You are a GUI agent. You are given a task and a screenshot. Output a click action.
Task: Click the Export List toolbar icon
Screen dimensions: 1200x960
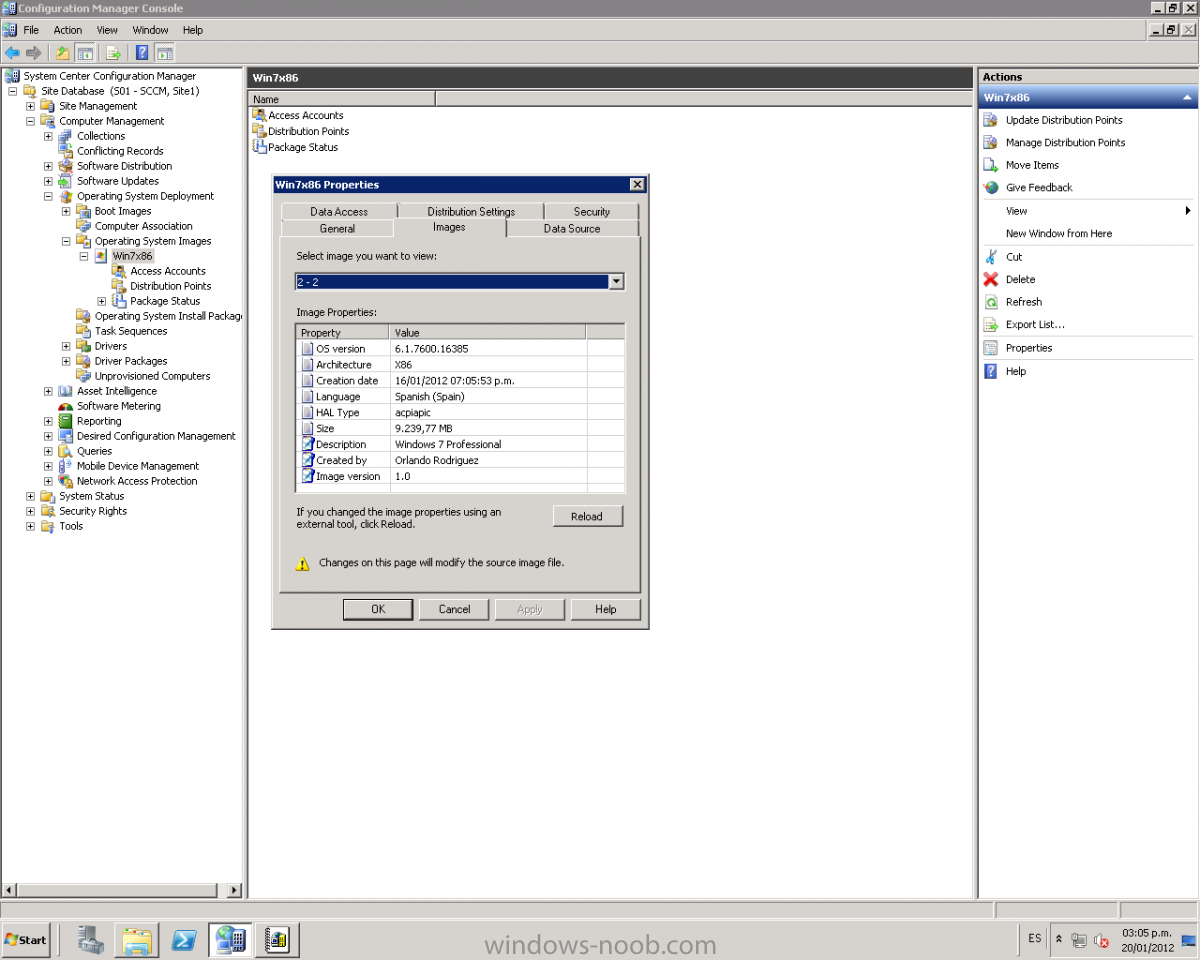[x=113, y=53]
